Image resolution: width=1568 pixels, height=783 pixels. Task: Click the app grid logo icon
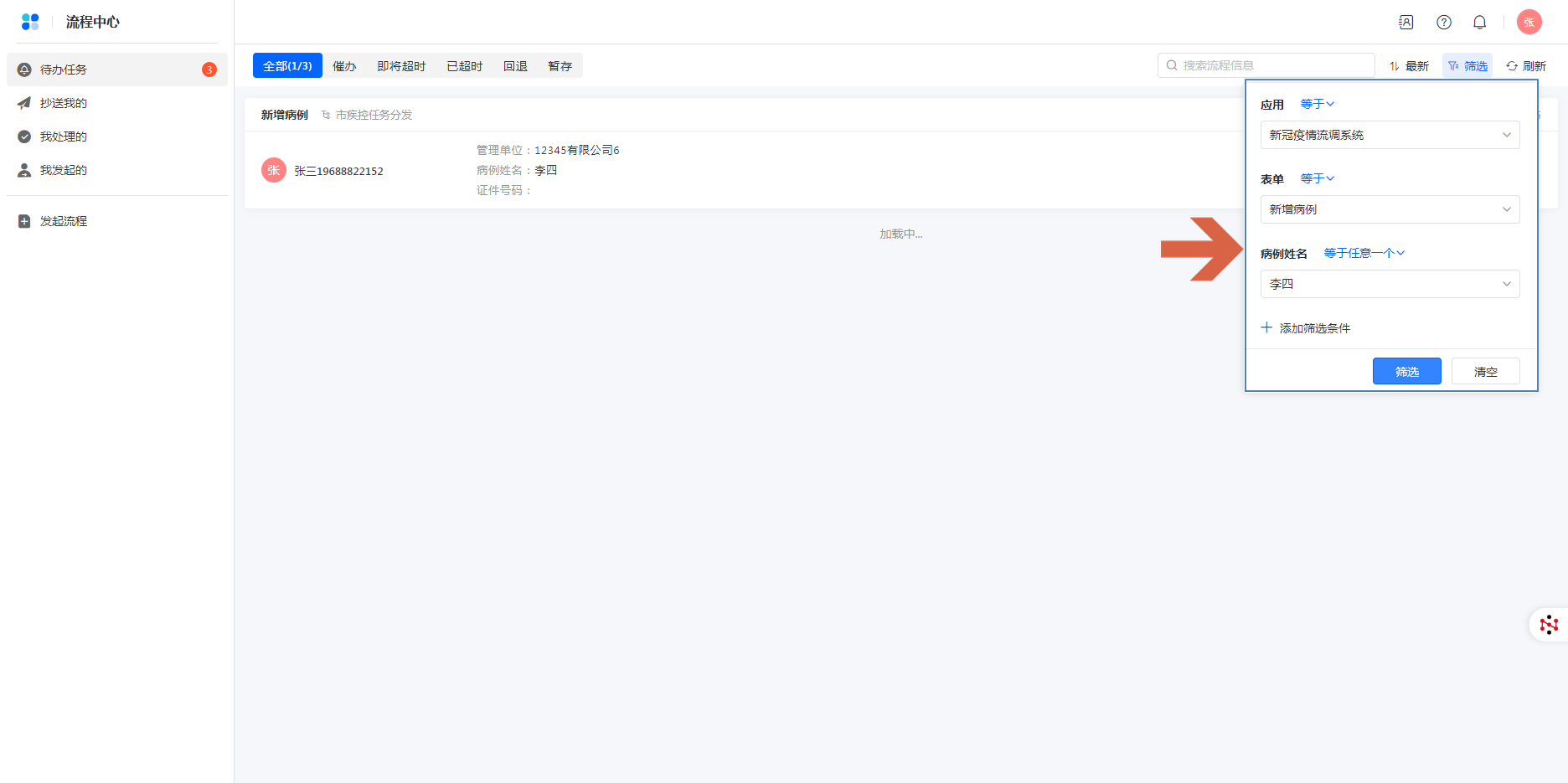30,22
